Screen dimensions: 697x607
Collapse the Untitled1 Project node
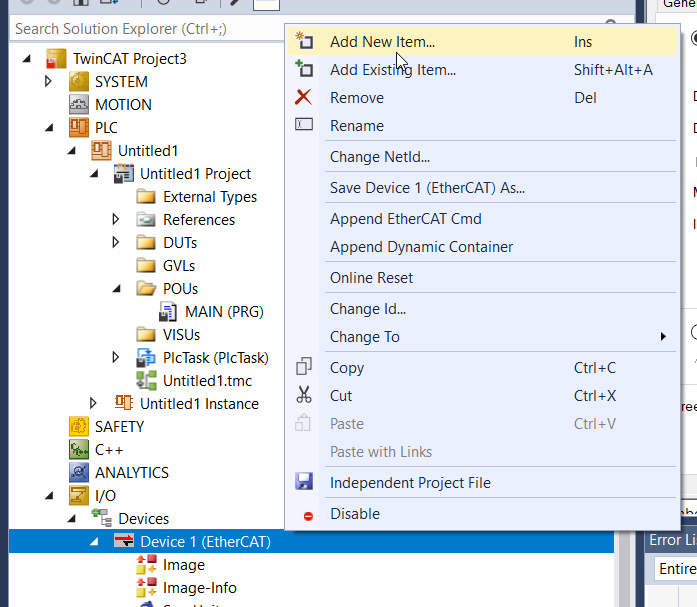(94, 174)
